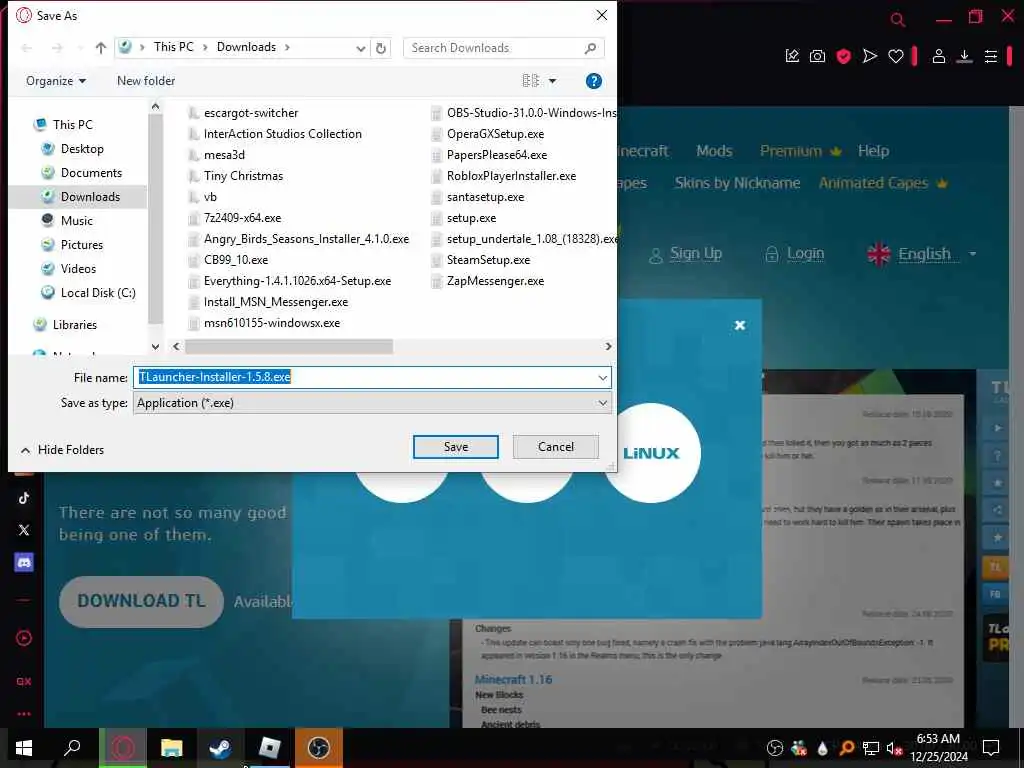The height and width of the screenshot is (768, 1024).
Task: Open the Mods menu on the website
Action: pos(714,151)
